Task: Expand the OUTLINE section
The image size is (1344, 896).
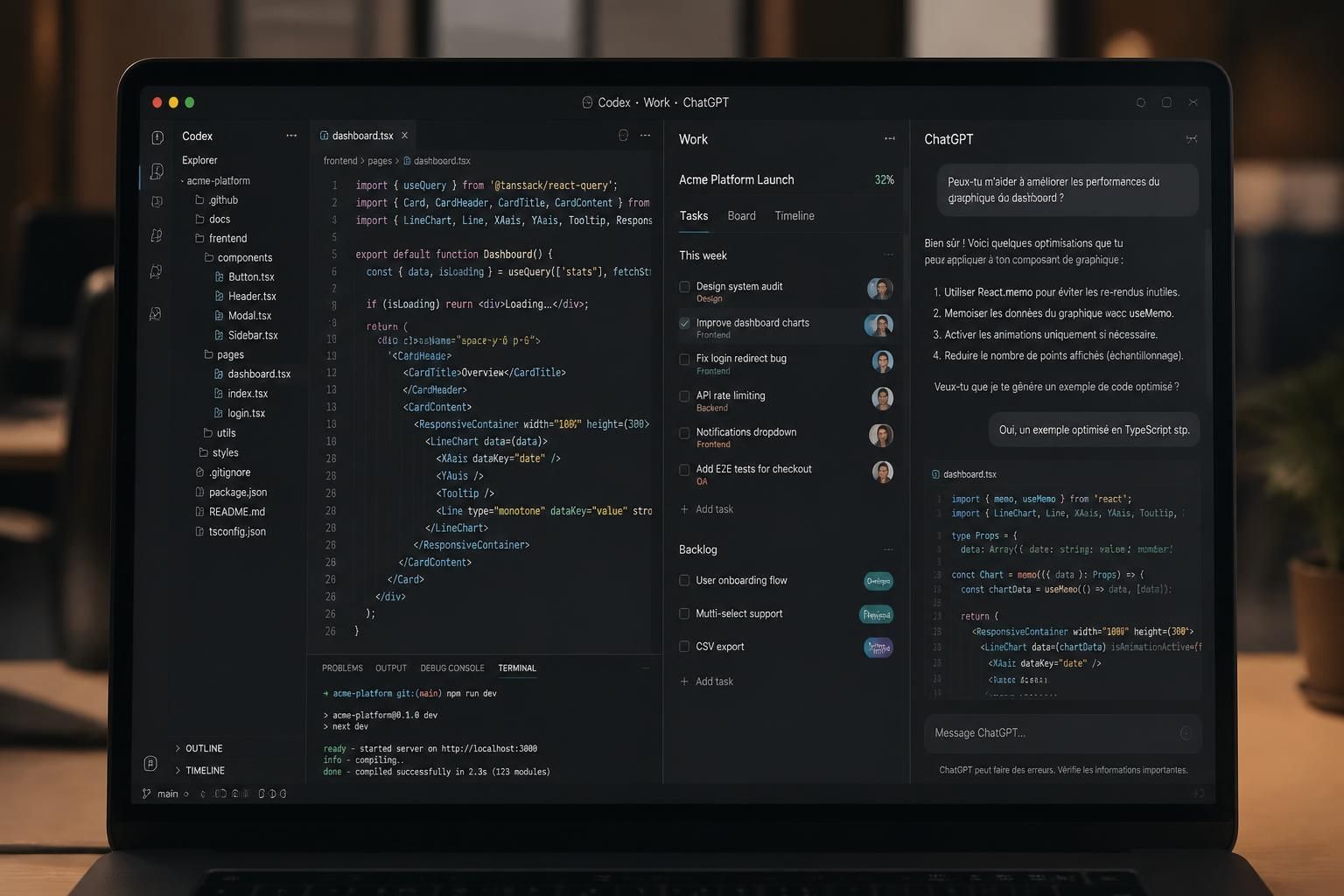Action: point(199,749)
